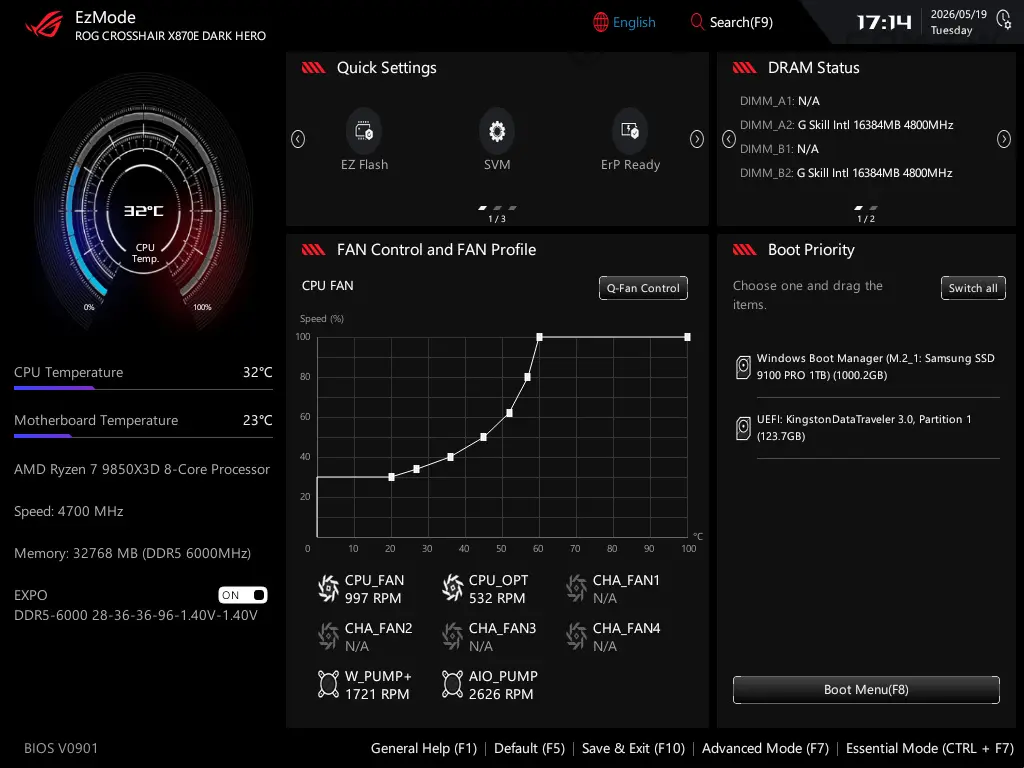Viewport: 1024px width, 768px height.
Task: Show next DRAM Status page
Action: coord(1004,139)
